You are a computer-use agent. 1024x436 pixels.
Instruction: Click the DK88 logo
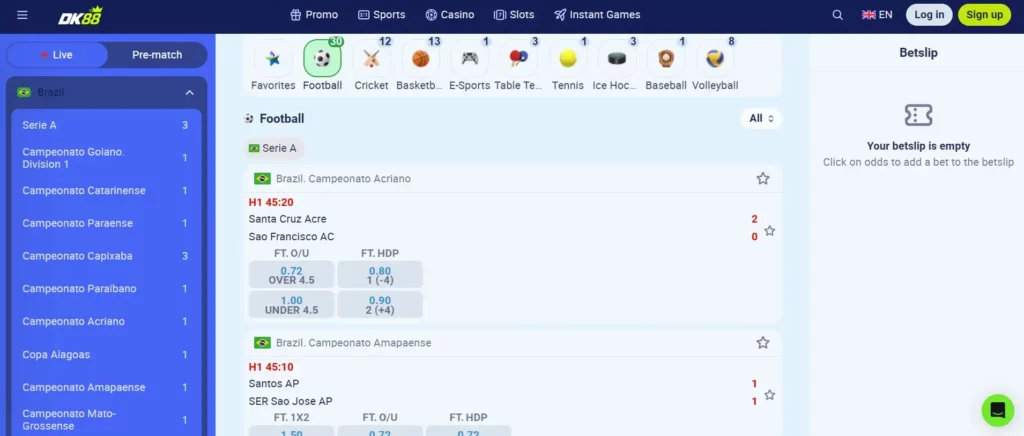(x=80, y=15)
